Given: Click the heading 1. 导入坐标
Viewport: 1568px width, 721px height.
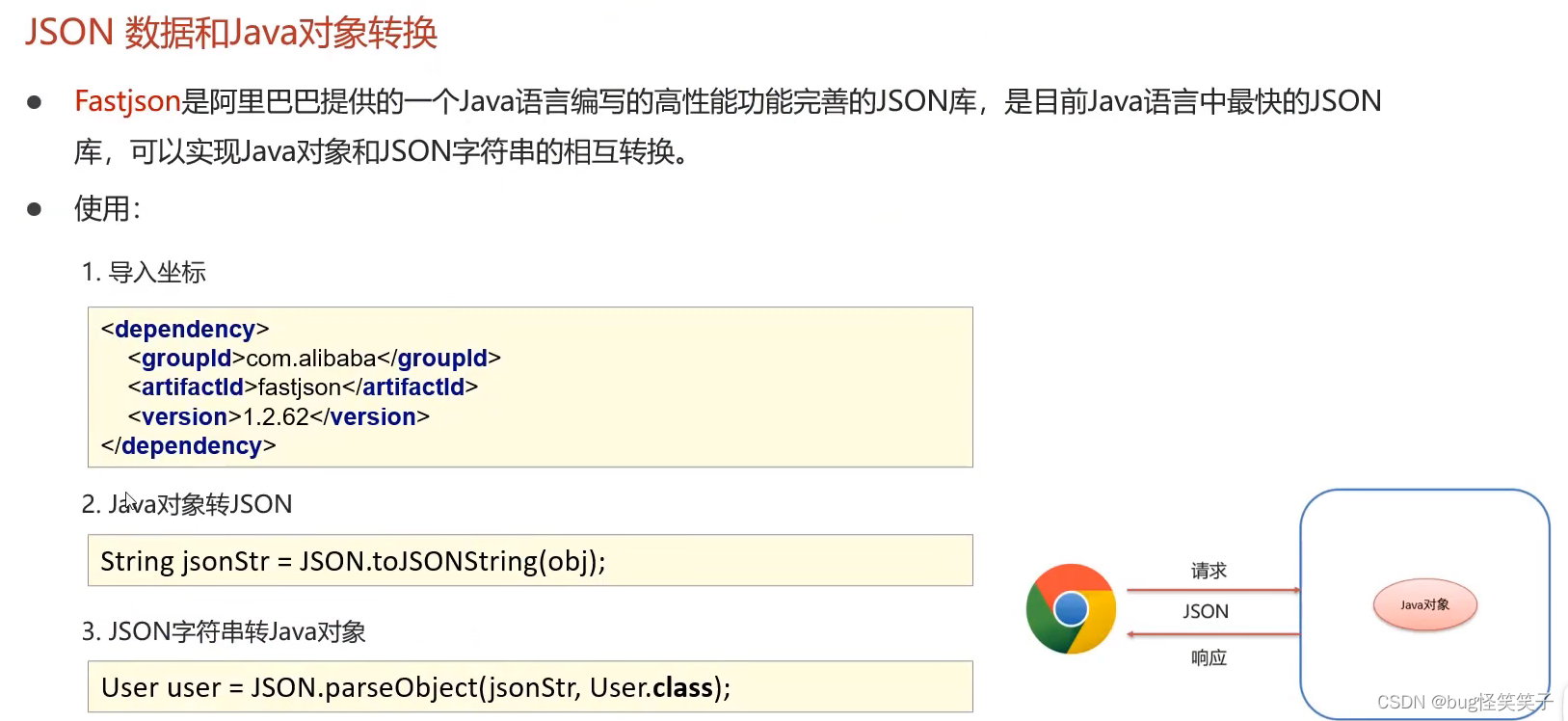Looking at the screenshot, I should click(144, 273).
